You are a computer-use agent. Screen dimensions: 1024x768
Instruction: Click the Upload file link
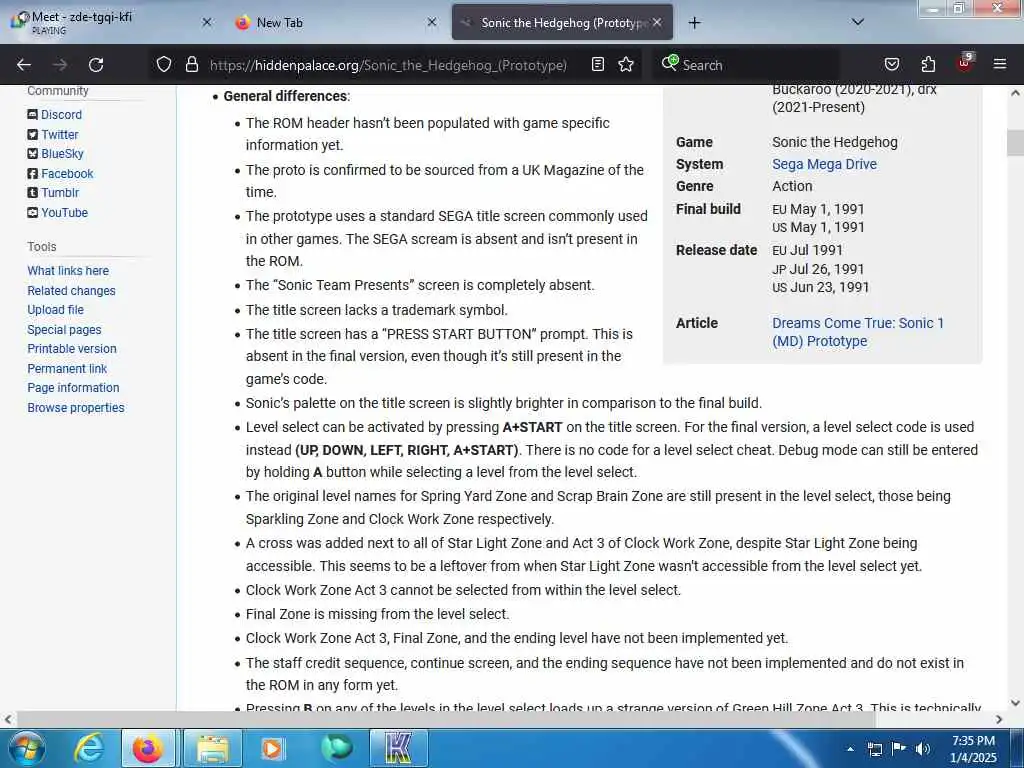56,310
